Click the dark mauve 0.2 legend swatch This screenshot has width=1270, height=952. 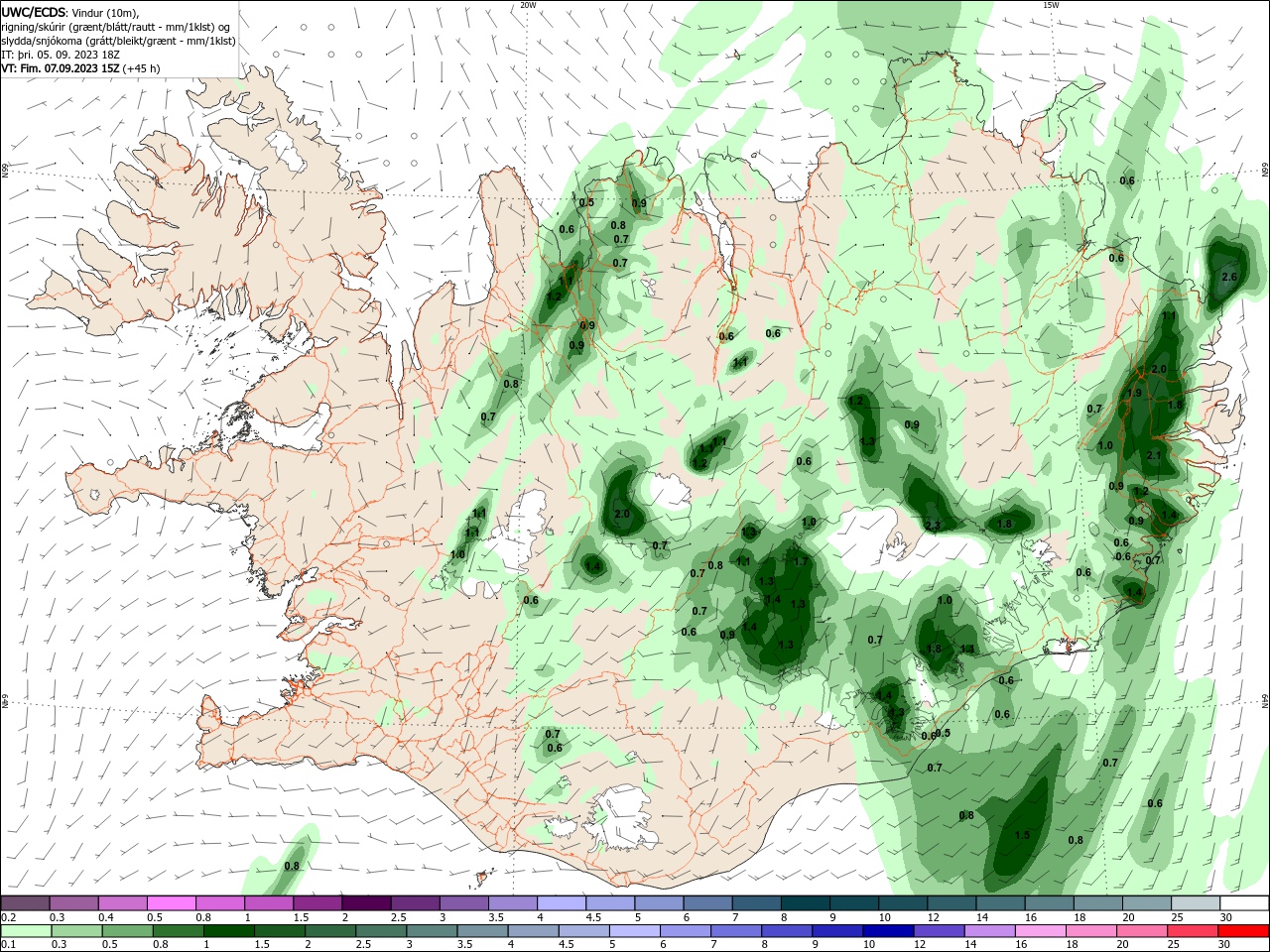[26, 902]
